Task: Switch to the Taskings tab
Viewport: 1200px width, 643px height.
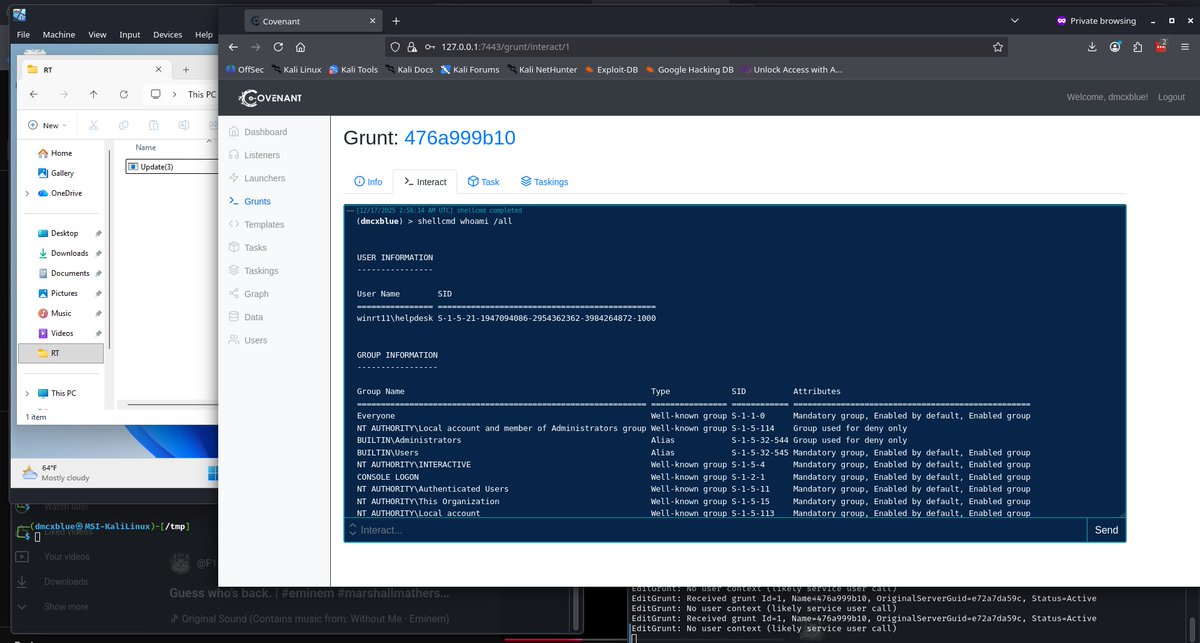Action: (544, 182)
